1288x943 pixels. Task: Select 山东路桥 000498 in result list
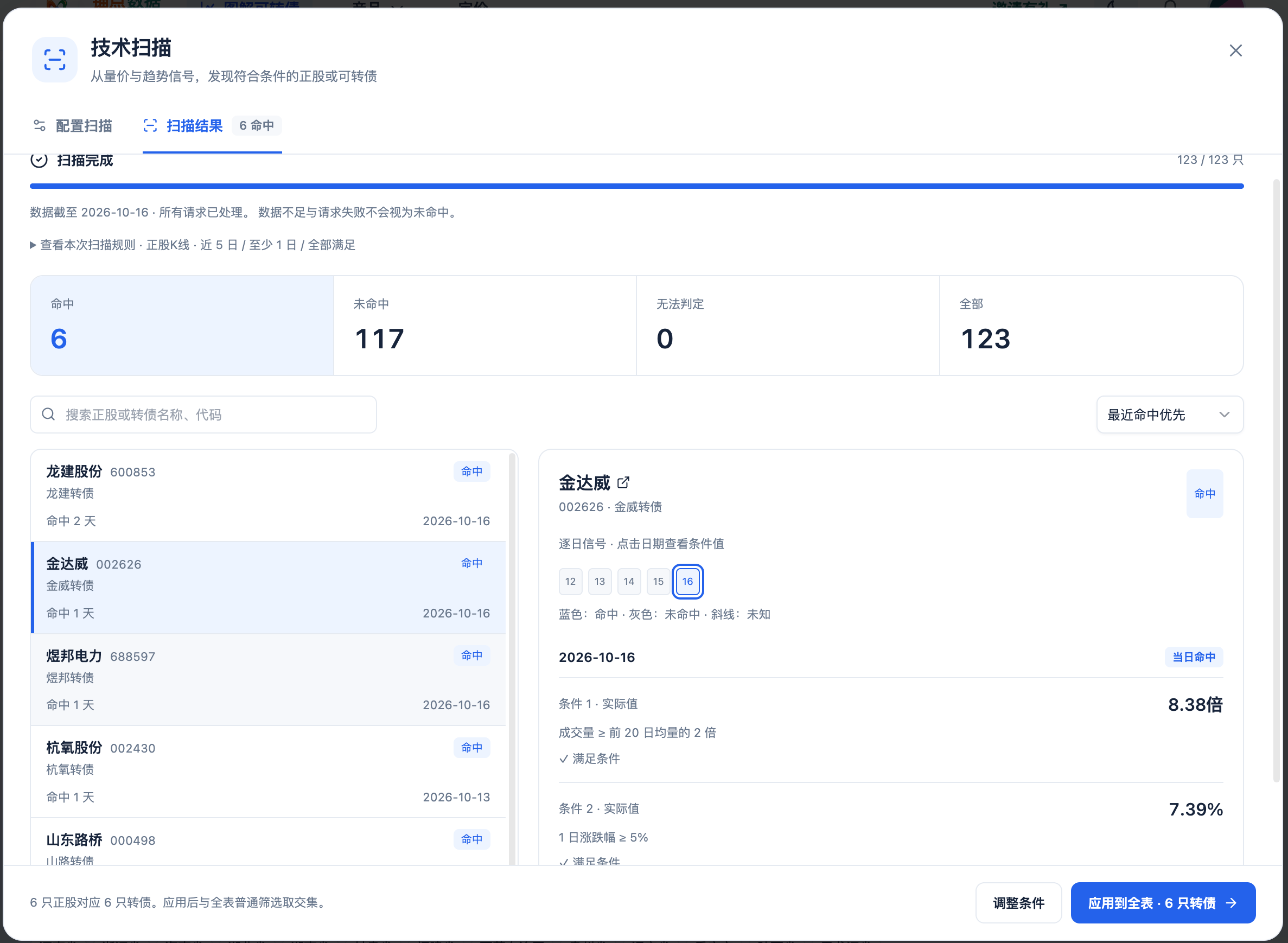[x=268, y=842]
